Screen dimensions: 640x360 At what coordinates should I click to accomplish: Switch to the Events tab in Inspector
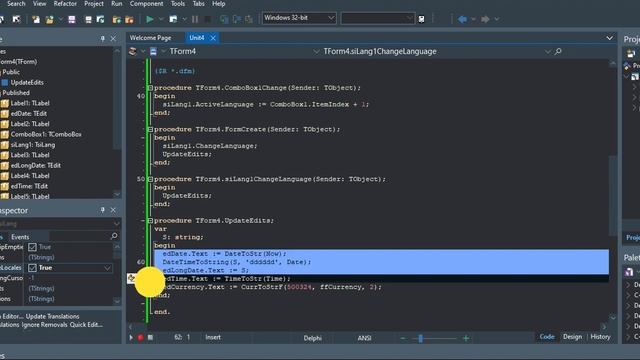(x=20, y=237)
